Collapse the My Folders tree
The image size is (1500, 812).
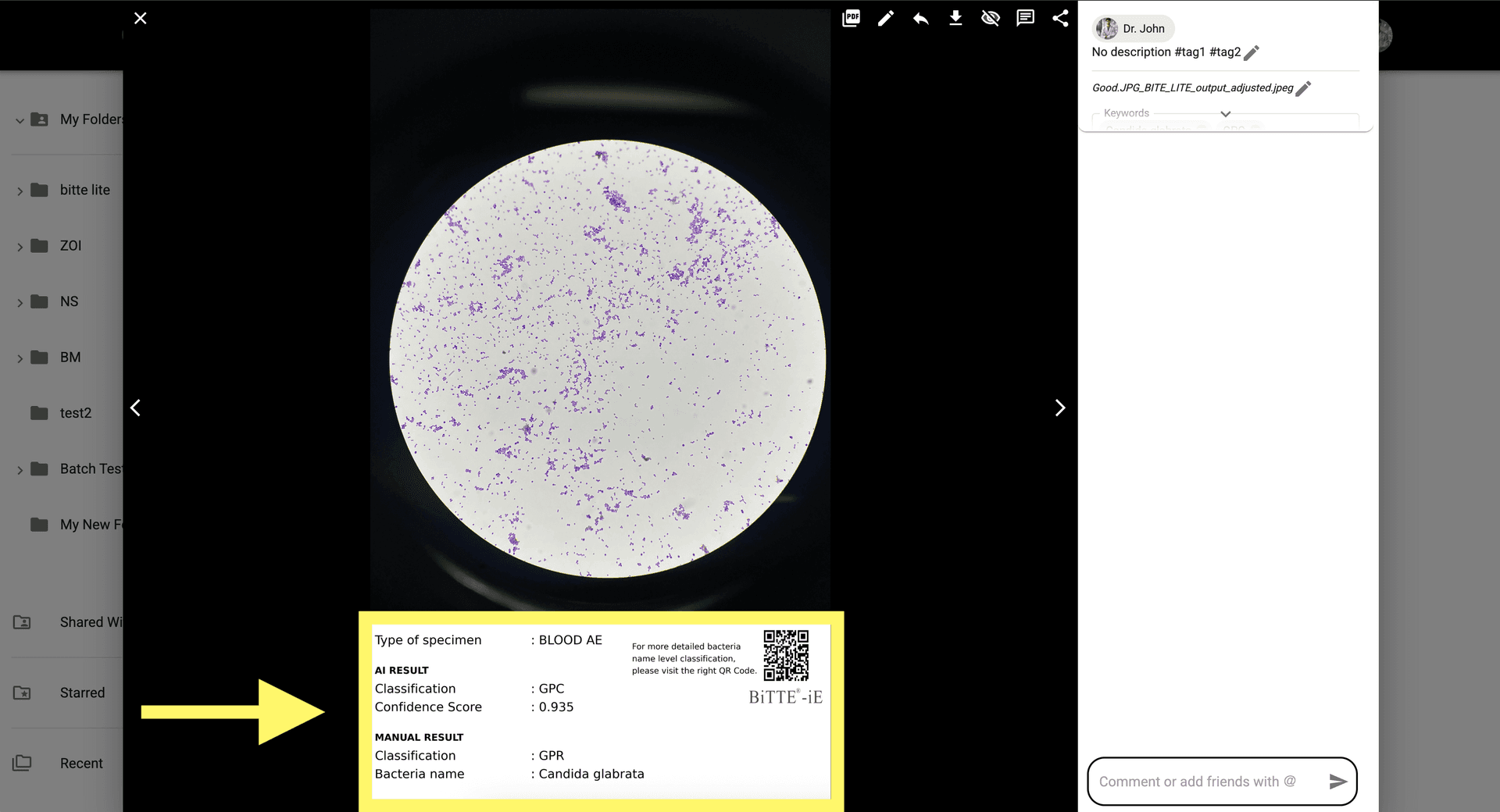pyautogui.click(x=20, y=120)
